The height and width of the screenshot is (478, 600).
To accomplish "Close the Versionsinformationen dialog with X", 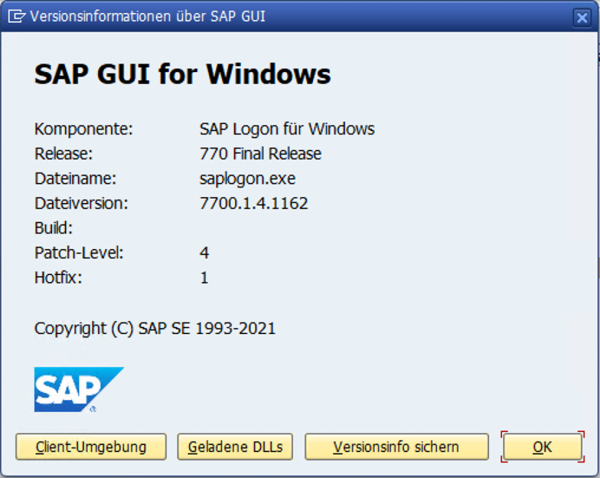I will [582, 18].
